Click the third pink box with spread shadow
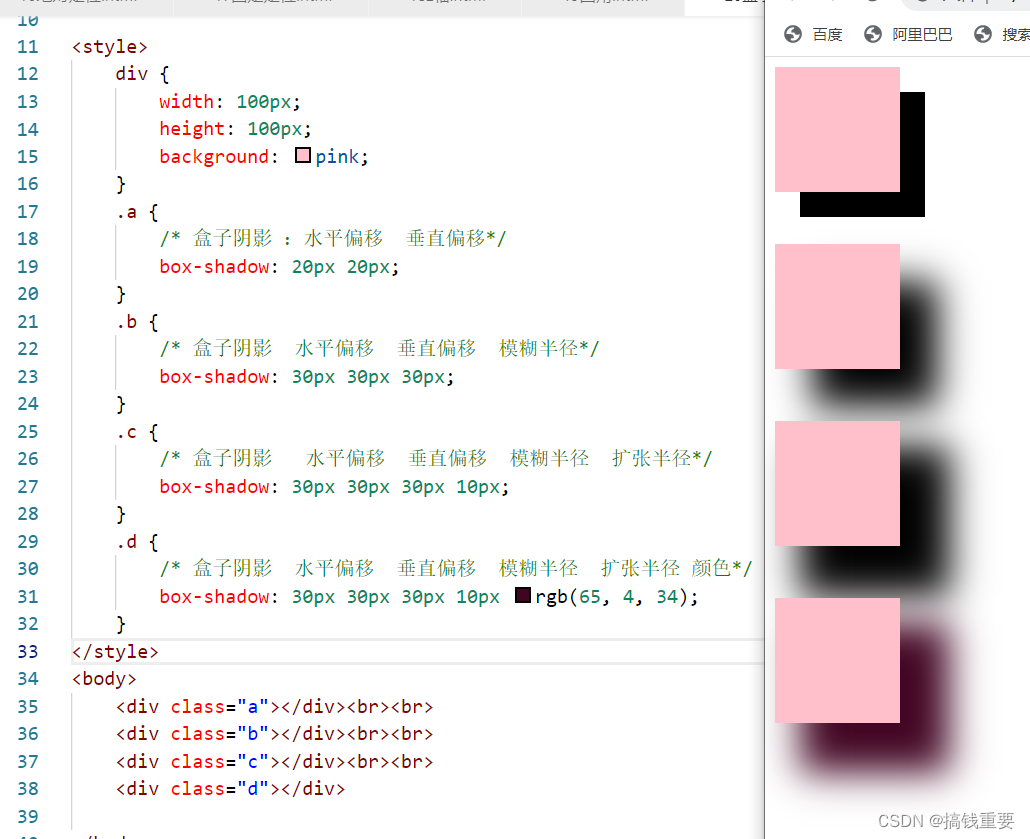Image resolution: width=1030 pixels, height=839 pixels. (x=838, y=484)
